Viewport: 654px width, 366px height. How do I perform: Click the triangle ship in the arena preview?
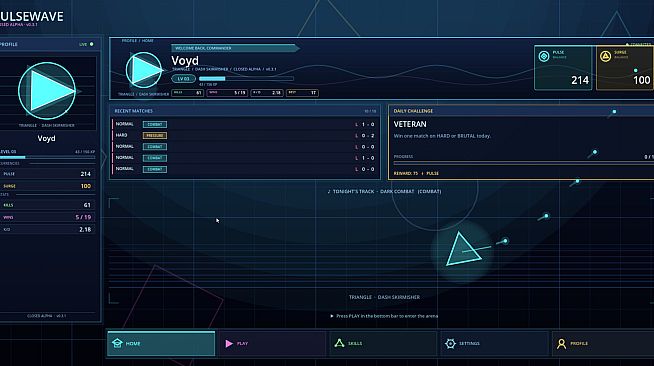(x=463, y=250)
